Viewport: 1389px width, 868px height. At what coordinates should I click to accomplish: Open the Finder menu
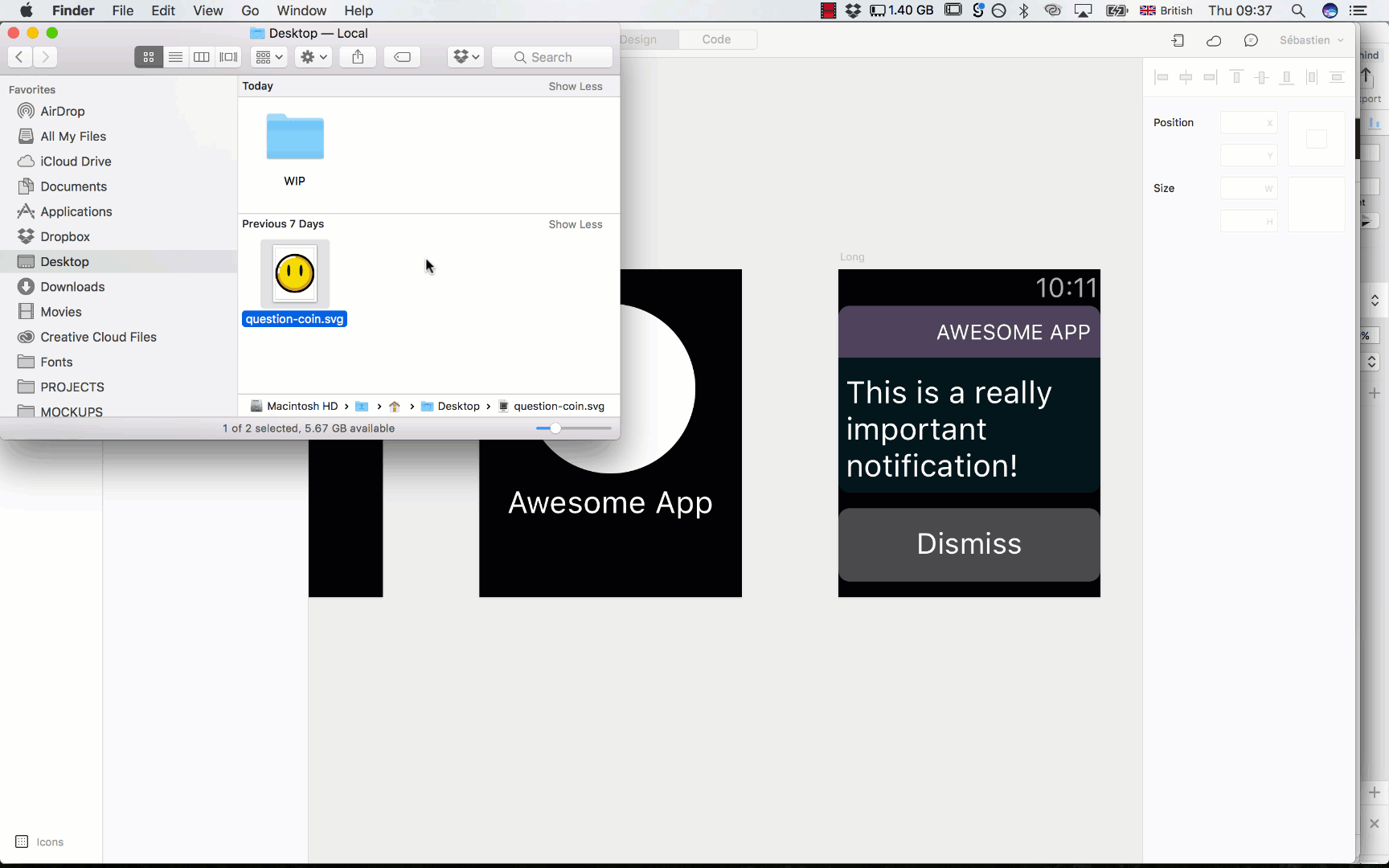pyautogui.click(x=73, y=10)
